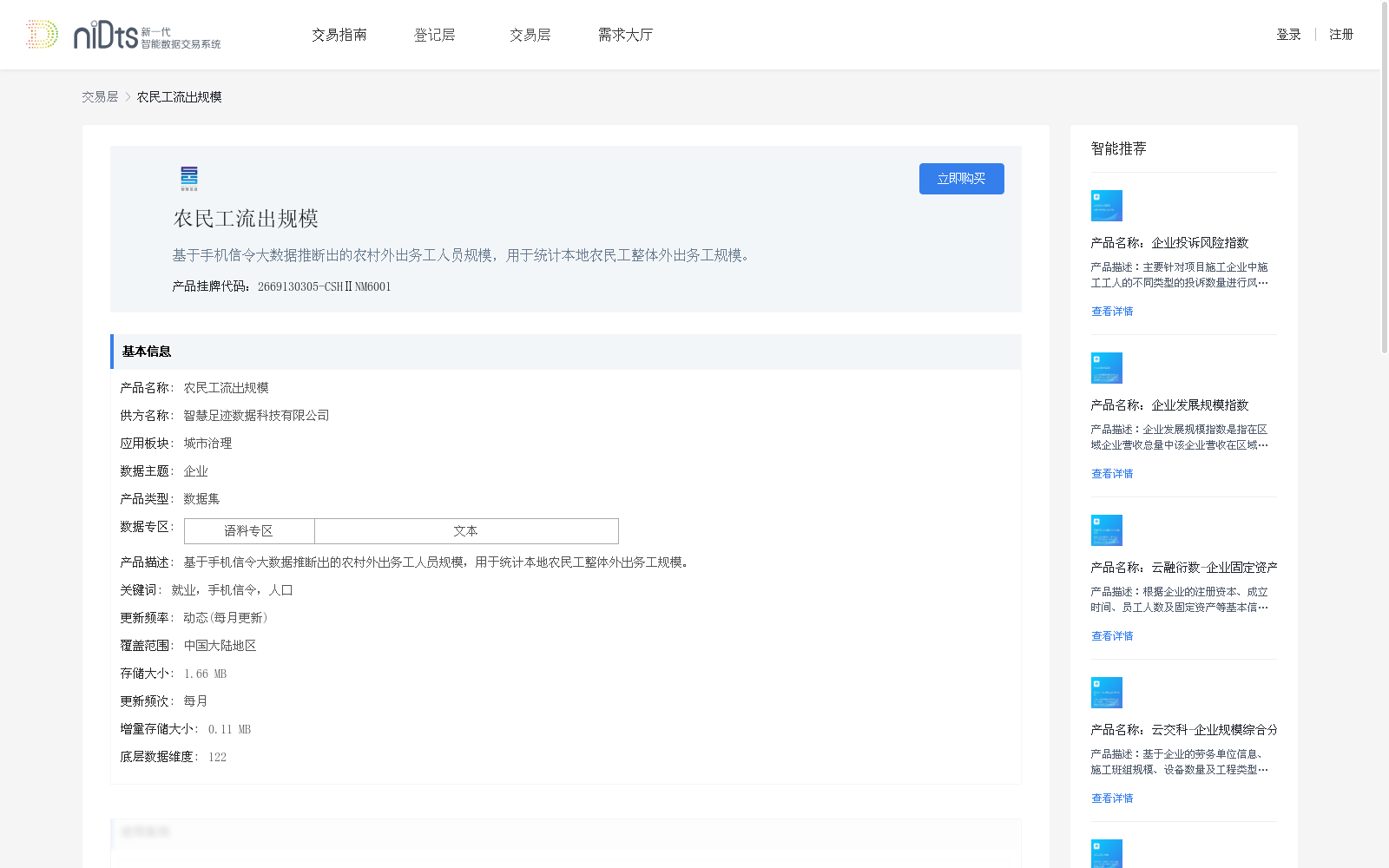Click the keywords 就业，手机信令，人口

pyautogui.click(x=232, y=590)
